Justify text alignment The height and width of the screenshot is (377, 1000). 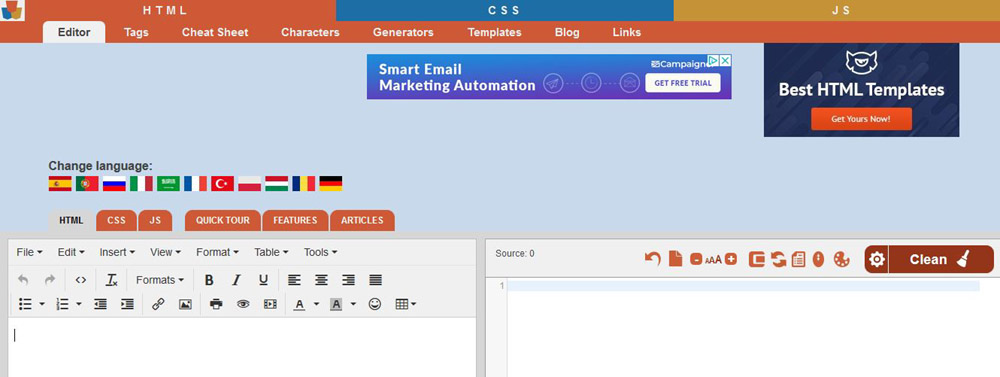coord(376,280)
